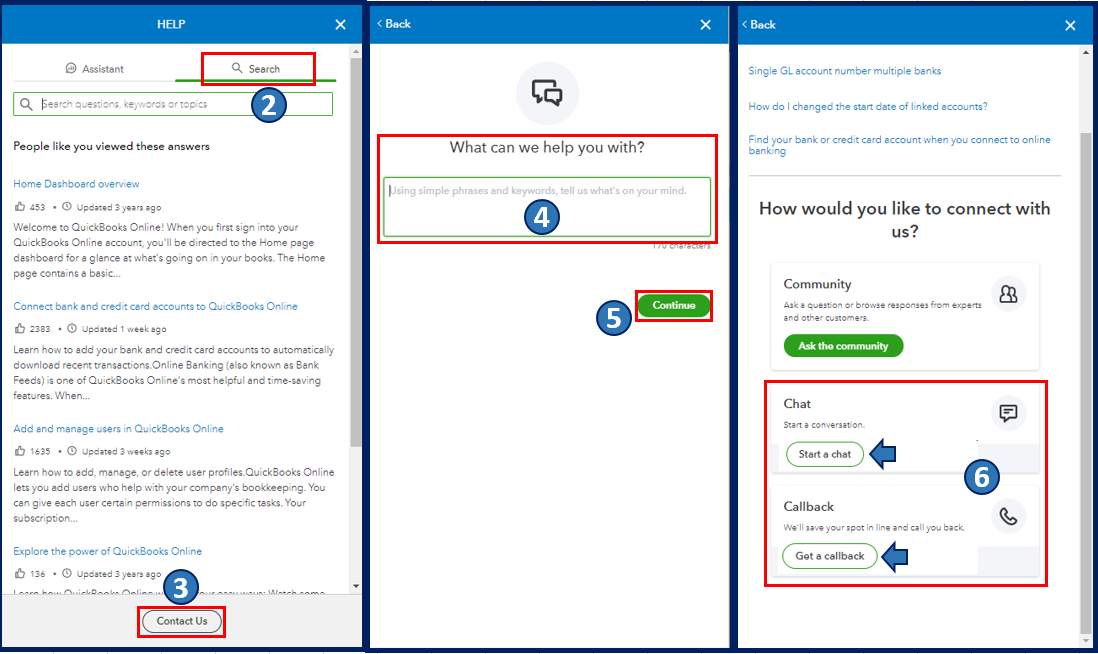Click the Community people icon
Viewport: 1098px width, 654px height.
tap(1008, 294)
